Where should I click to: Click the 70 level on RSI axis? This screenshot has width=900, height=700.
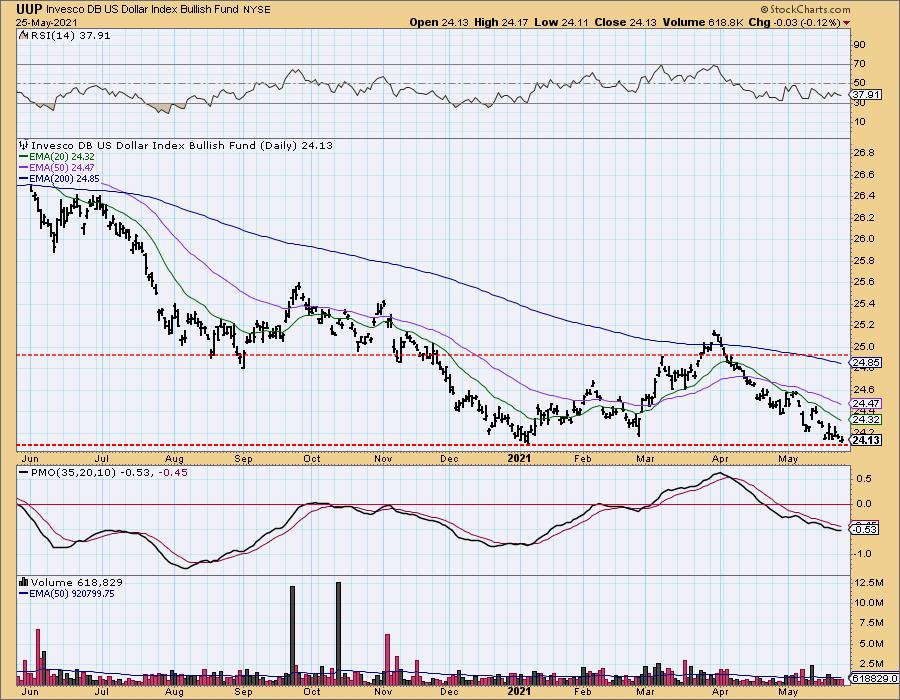coord(859,64)
